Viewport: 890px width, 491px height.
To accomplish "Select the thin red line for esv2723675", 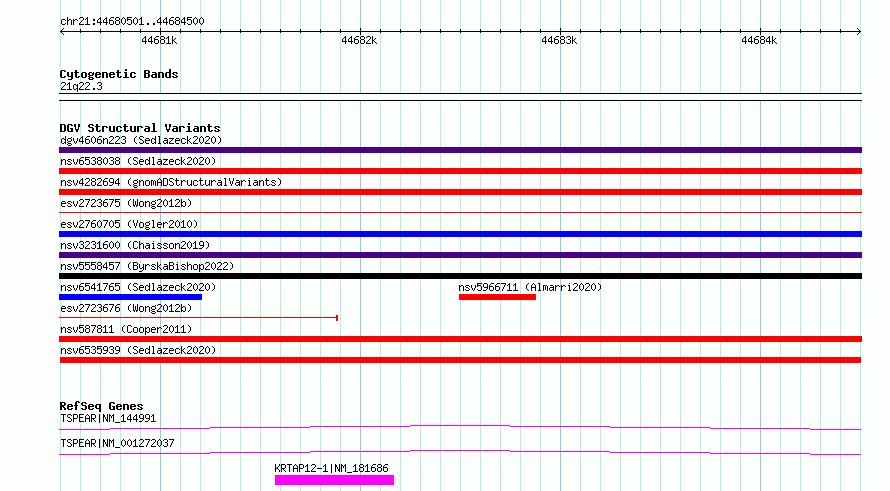I will (460, 213).
